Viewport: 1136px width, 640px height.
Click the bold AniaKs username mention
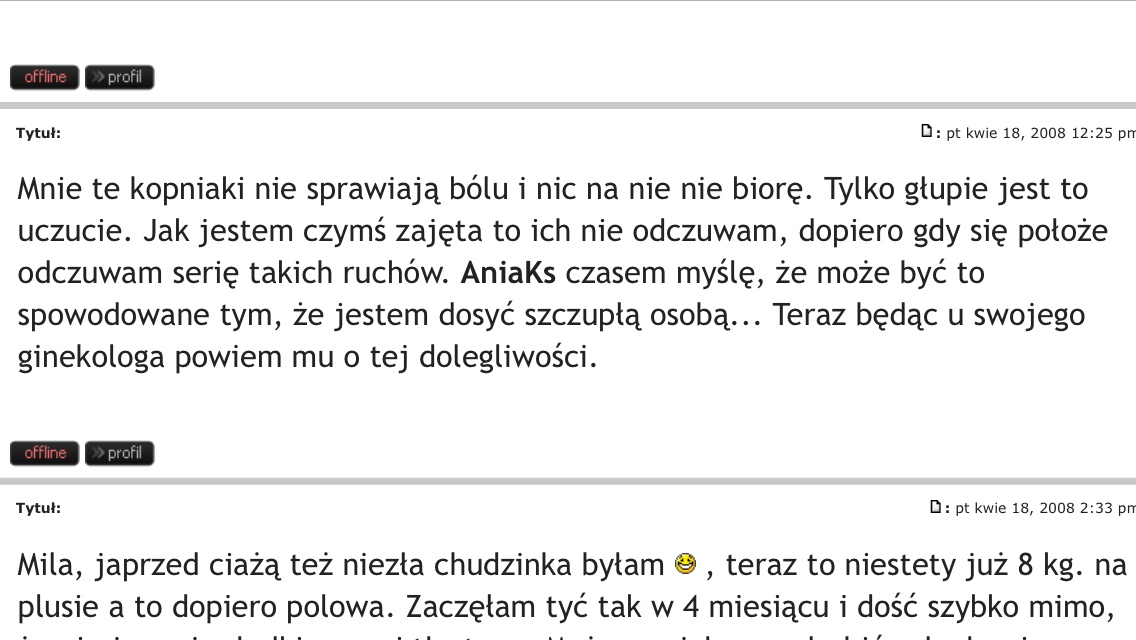508,272
